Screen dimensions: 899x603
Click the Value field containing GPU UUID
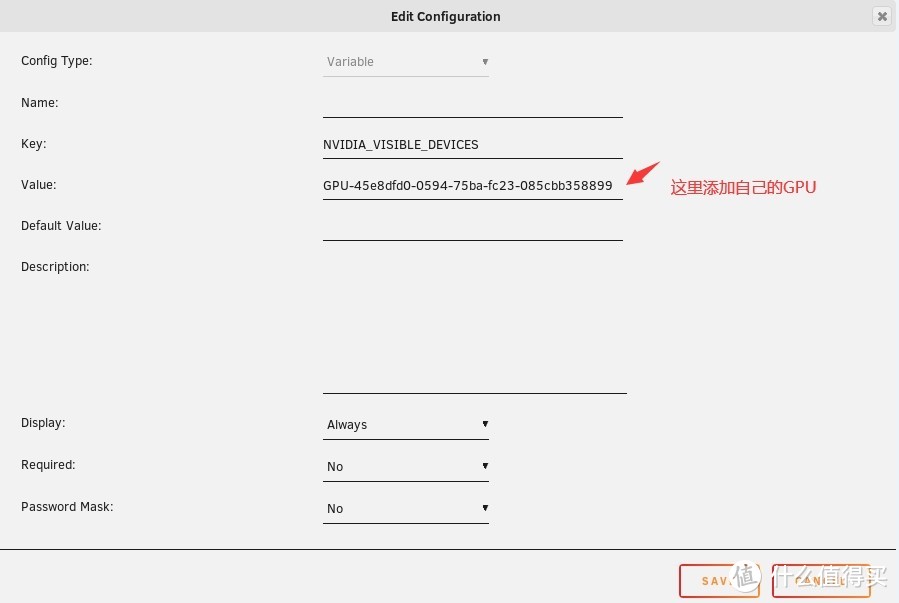pos(473,186)
